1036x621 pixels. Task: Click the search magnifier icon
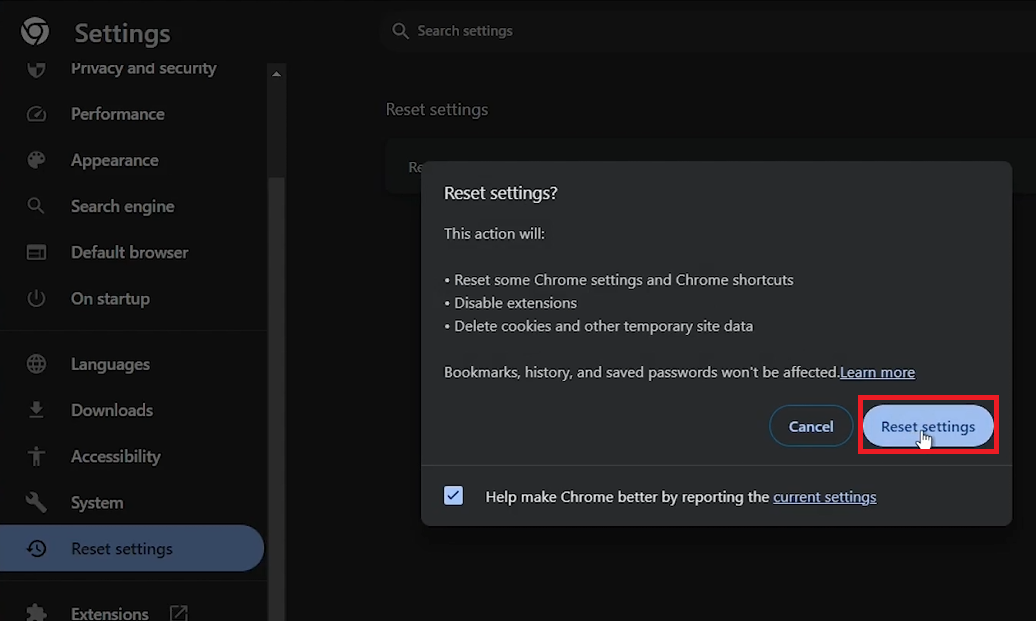click(400, 31)
